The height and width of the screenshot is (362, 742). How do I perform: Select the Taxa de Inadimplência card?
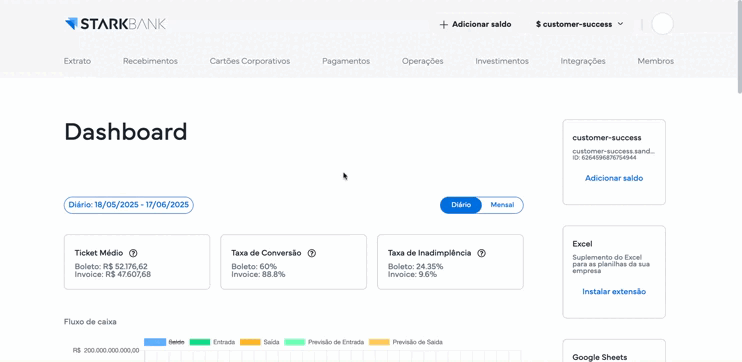450,262
